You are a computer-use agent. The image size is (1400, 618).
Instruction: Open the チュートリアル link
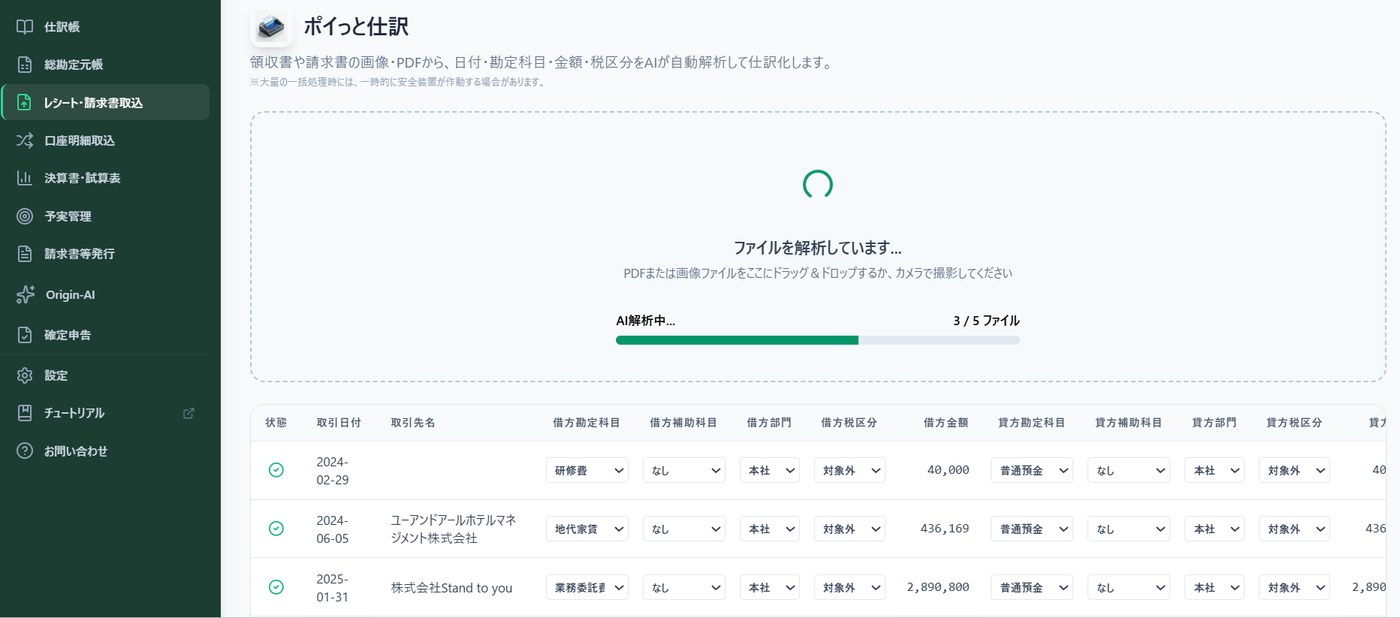(x=105, y=413)
